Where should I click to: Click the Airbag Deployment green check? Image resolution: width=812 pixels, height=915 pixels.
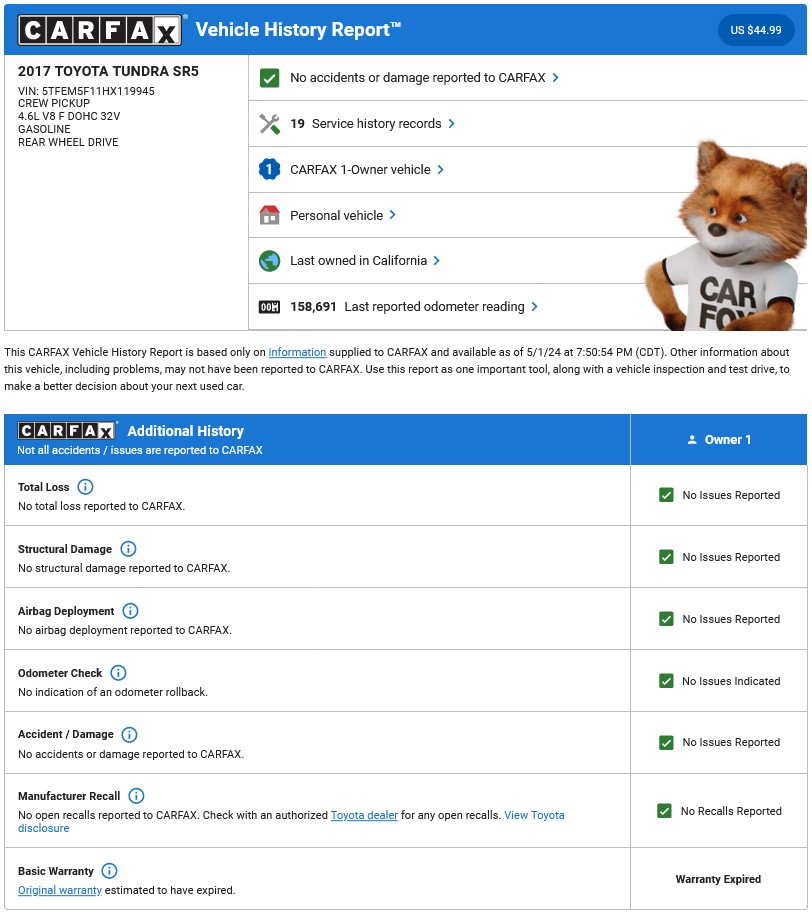point(666,619)
